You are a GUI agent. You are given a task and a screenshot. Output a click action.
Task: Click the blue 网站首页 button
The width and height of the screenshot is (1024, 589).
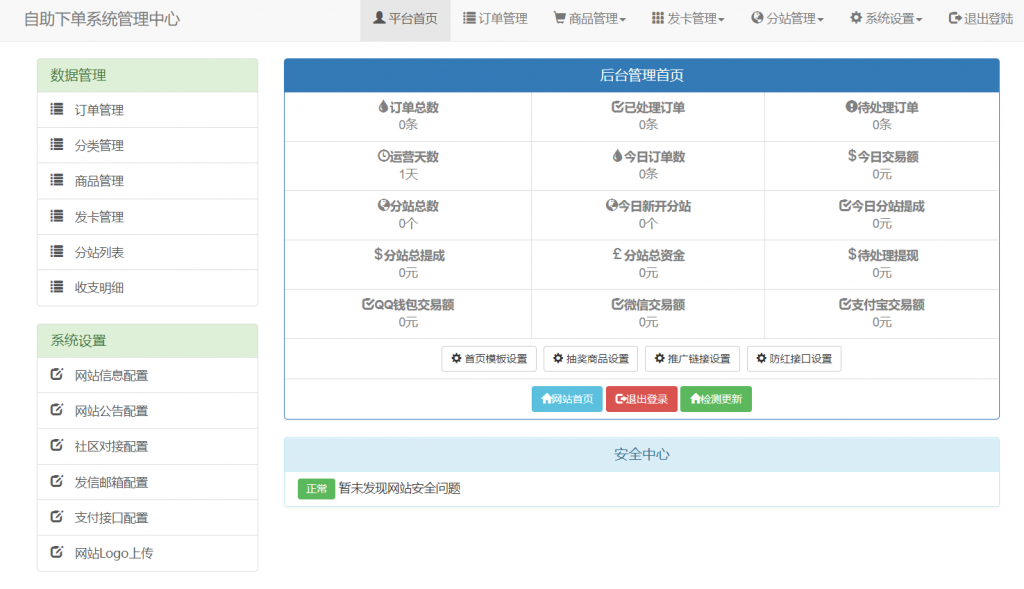[567, 399]
